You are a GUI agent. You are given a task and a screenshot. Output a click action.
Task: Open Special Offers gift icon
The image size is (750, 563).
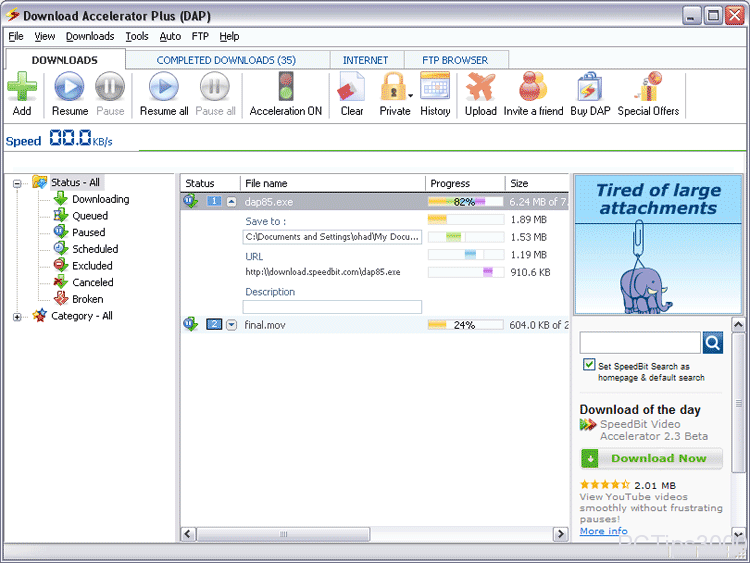(x=648, y=87)
